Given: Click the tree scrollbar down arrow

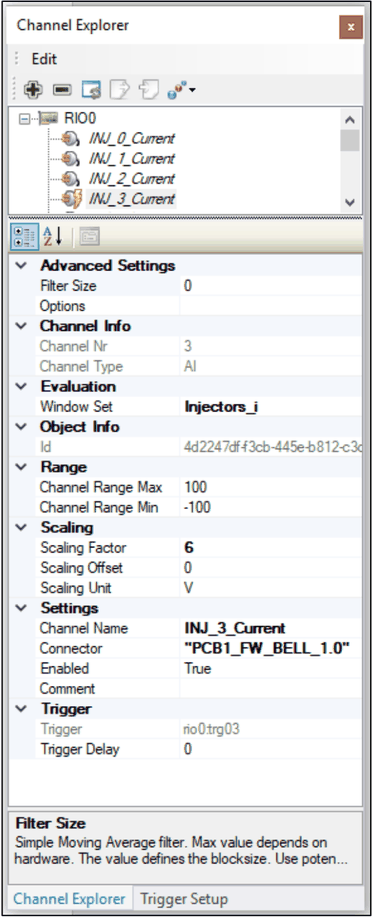Looking at the screenshot, I should (350, 203).
